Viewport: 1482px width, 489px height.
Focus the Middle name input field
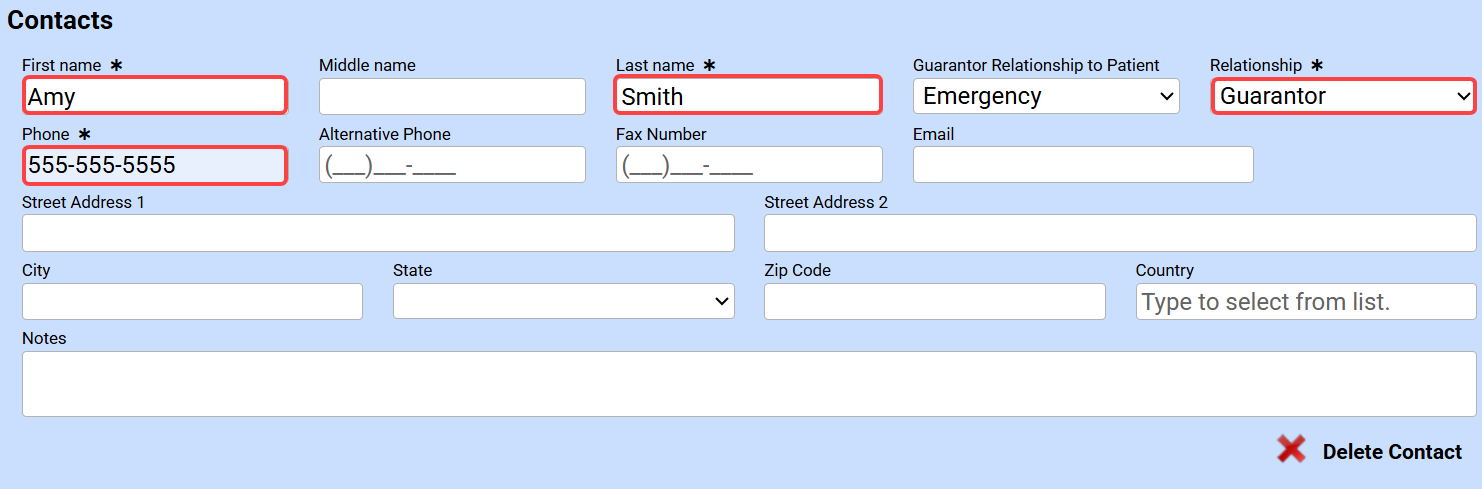click(452, 96)
